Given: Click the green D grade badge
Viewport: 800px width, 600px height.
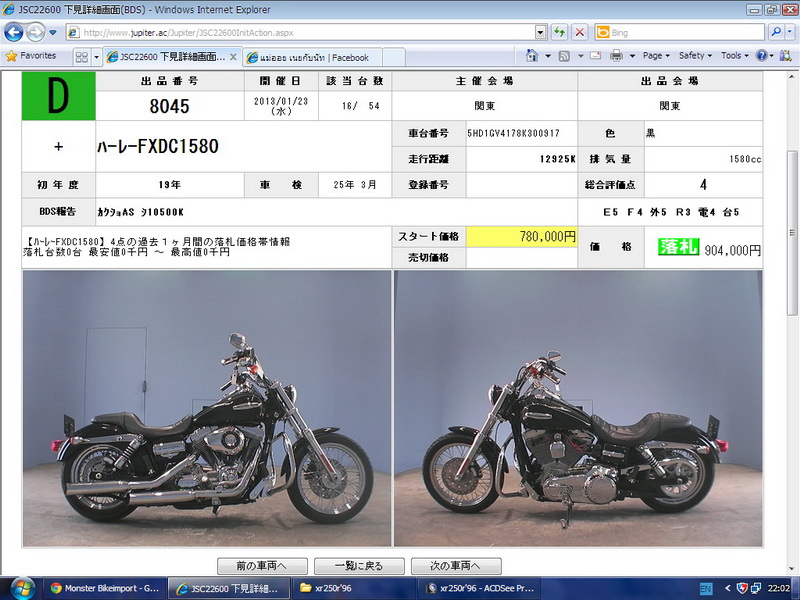Looking at the screenshot, I should click(59, 96).
